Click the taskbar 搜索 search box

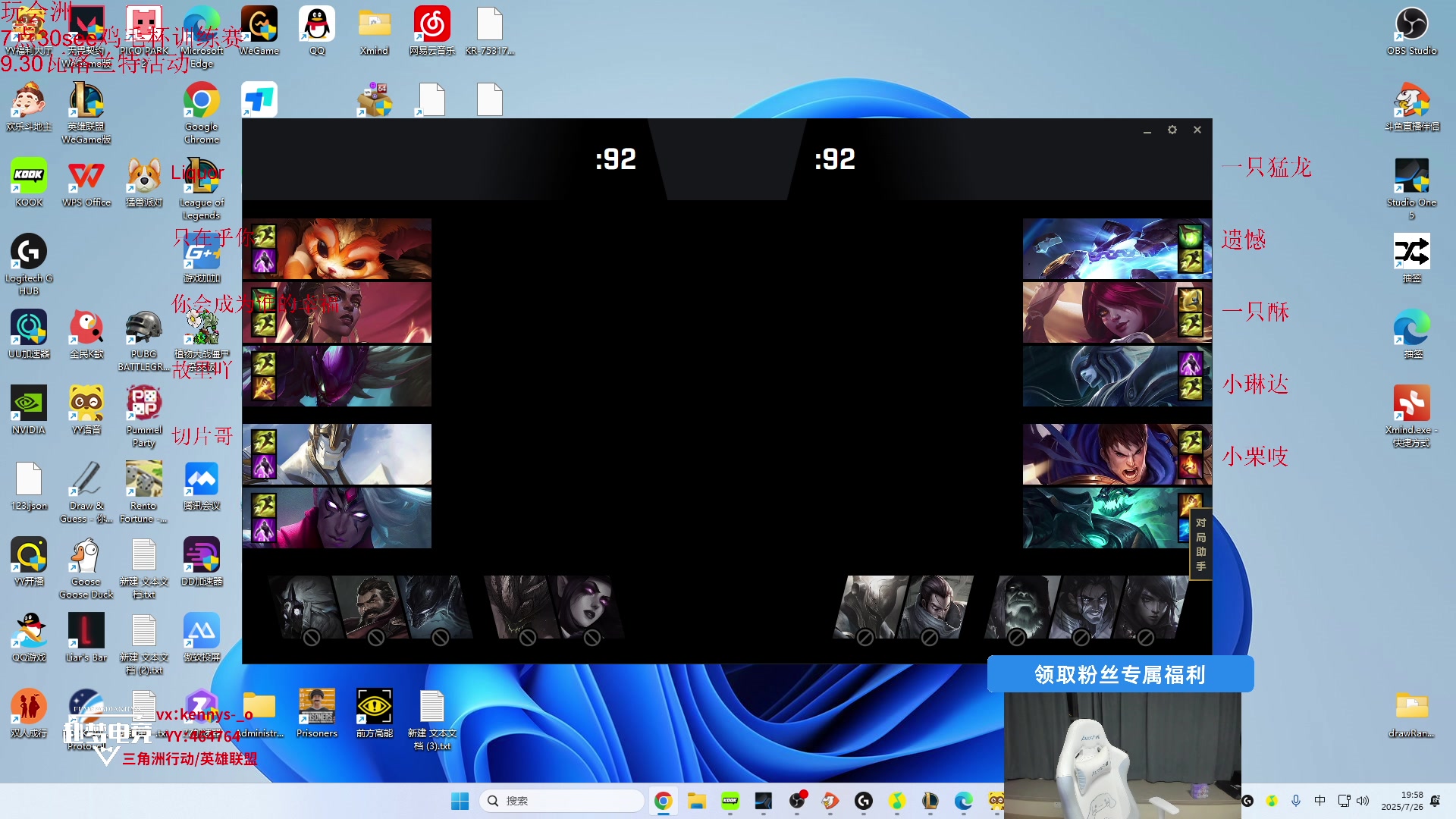click(562, 801)
